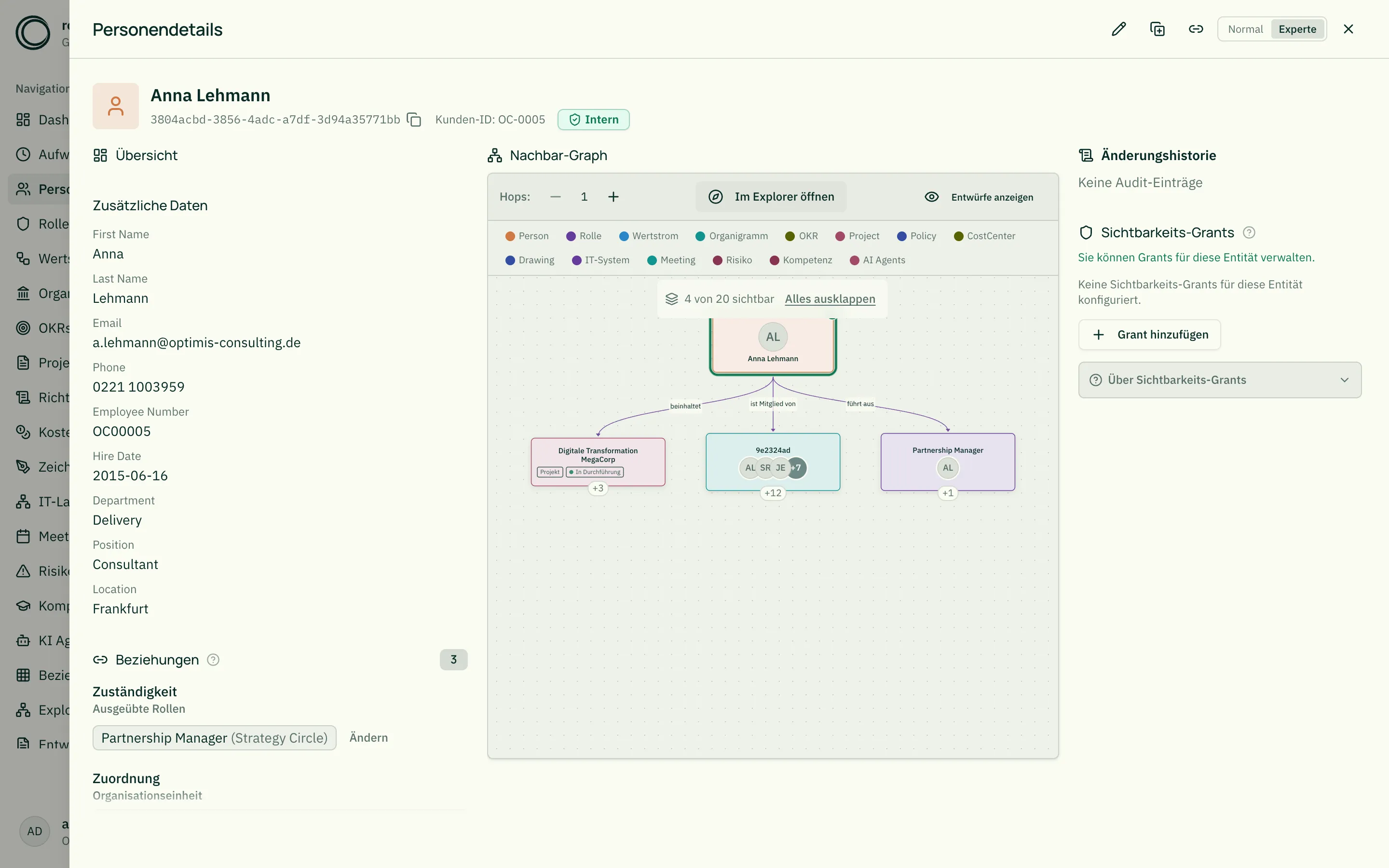Toggle Rolle legend filter
Screen dimensions: 1389x868
tap(584, 236)
